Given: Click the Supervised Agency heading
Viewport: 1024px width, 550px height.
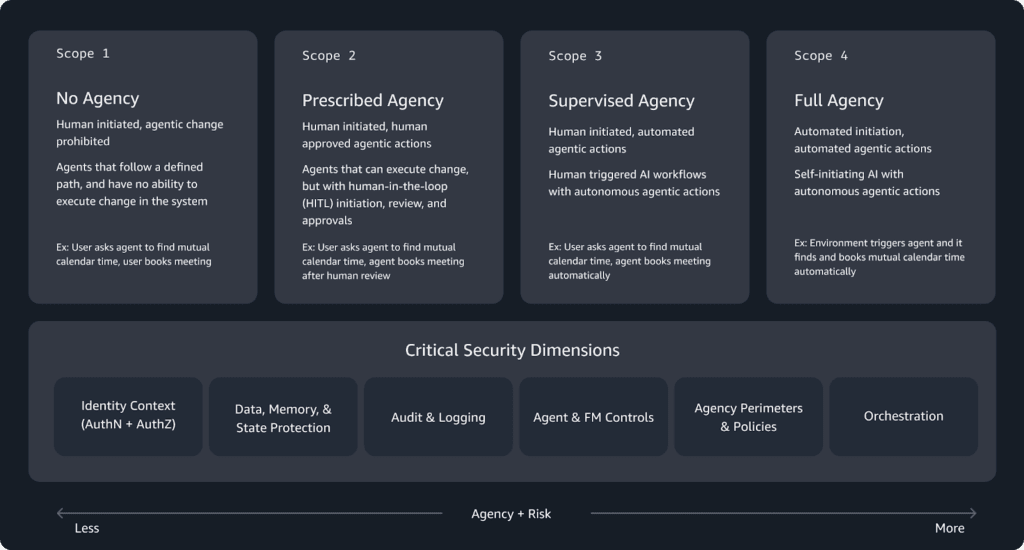Looking at the screenshot, I should (621, 100).
